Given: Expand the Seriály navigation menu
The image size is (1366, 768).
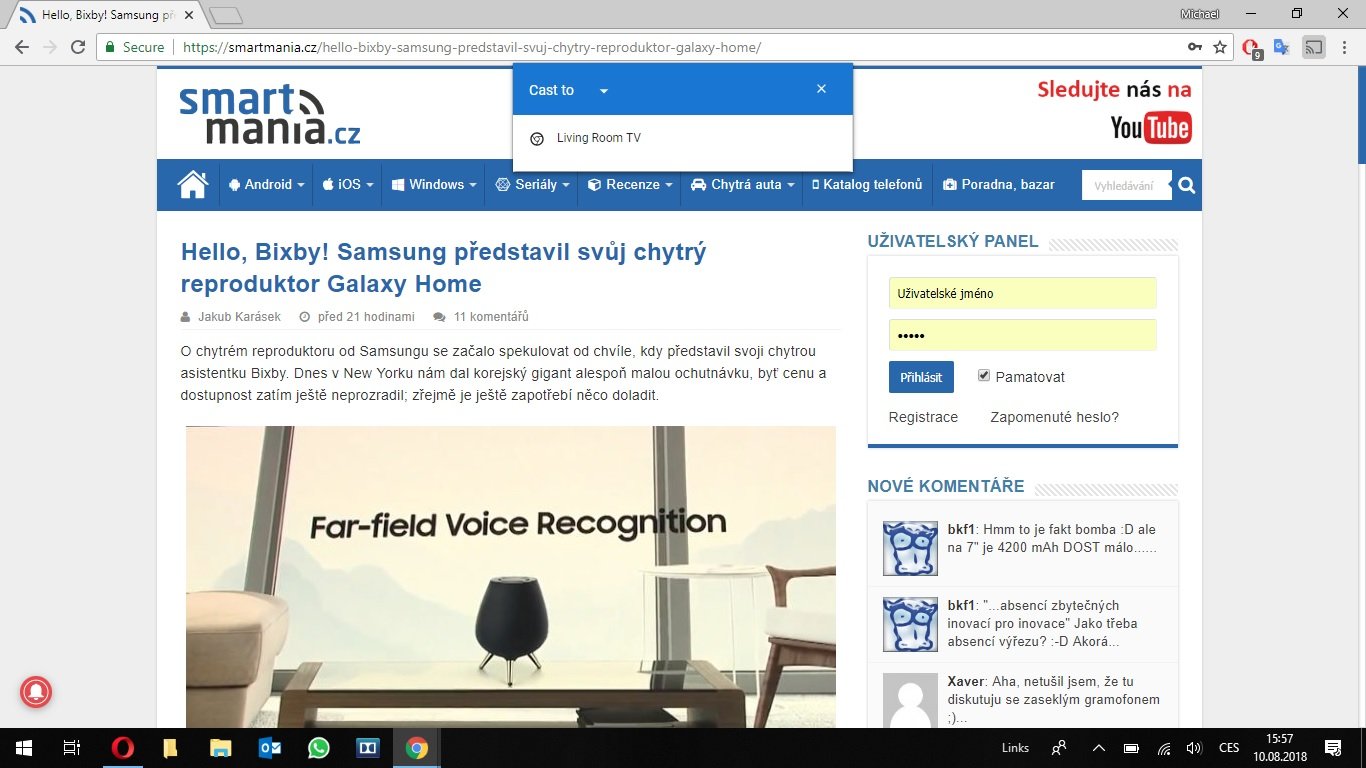Looking at the screenshot, I should point(532,184).
